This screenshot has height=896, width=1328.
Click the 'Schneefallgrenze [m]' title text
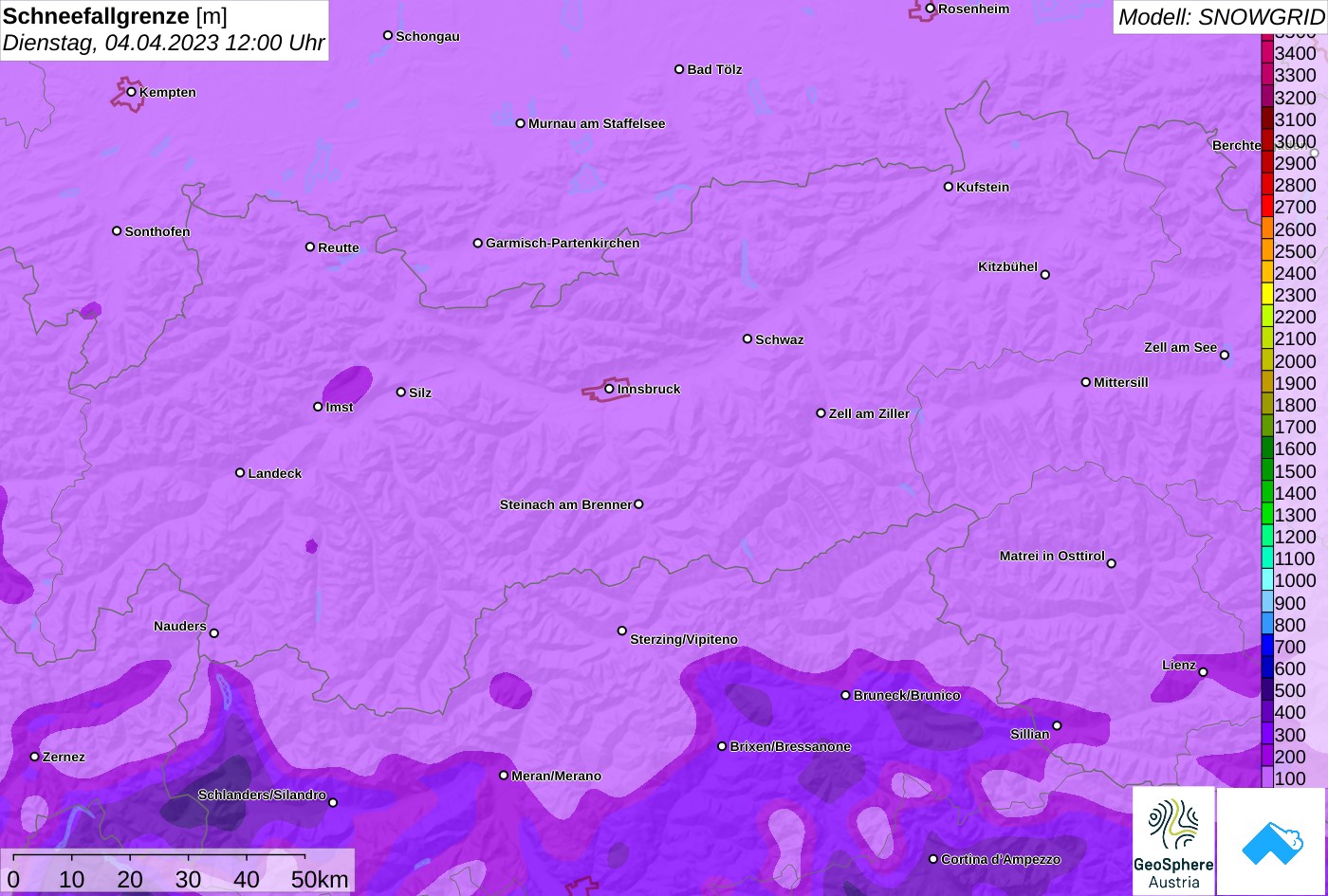click(116, 16)
